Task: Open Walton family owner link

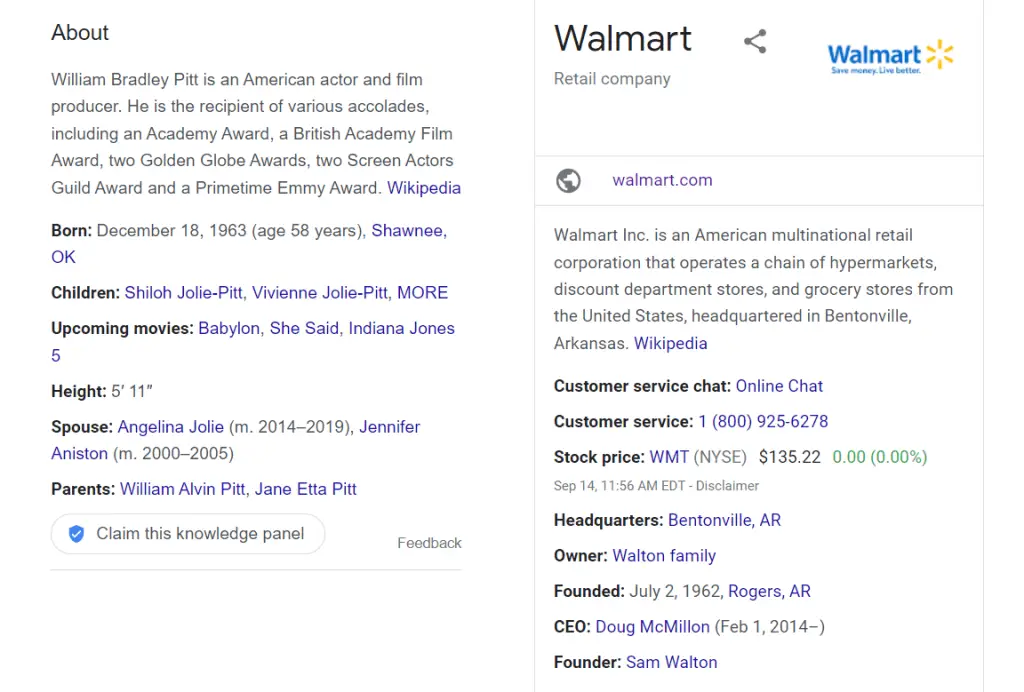Action: [x=664, y=556]
